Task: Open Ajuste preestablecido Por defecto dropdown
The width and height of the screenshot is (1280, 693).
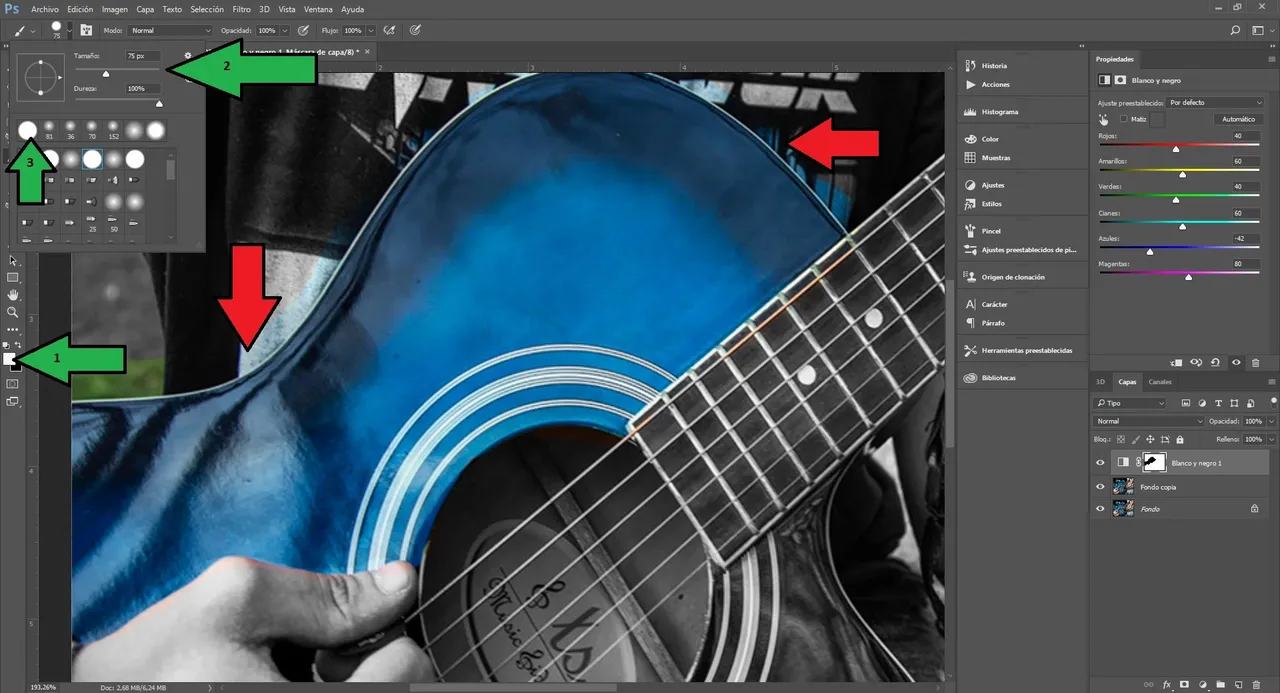Action: (1216, 102)
